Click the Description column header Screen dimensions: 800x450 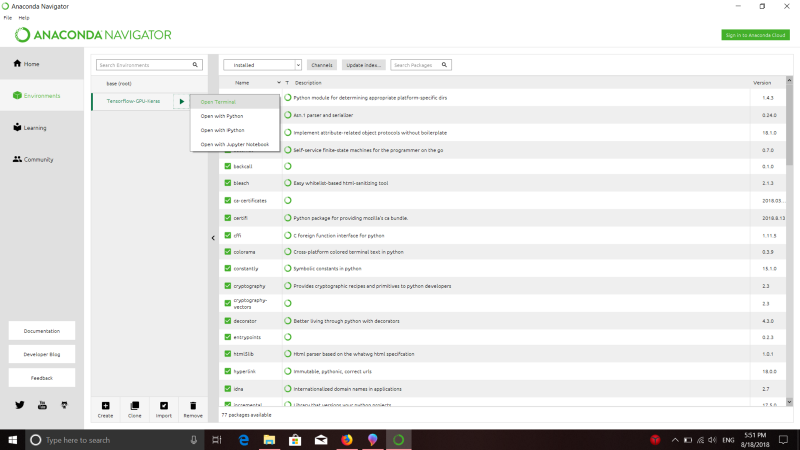pos(308,83)
